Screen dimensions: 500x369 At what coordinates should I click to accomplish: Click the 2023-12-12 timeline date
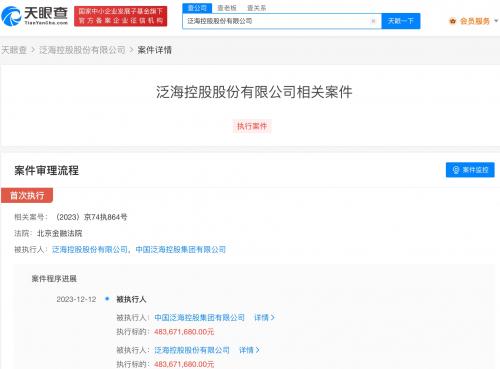[76, 299]
